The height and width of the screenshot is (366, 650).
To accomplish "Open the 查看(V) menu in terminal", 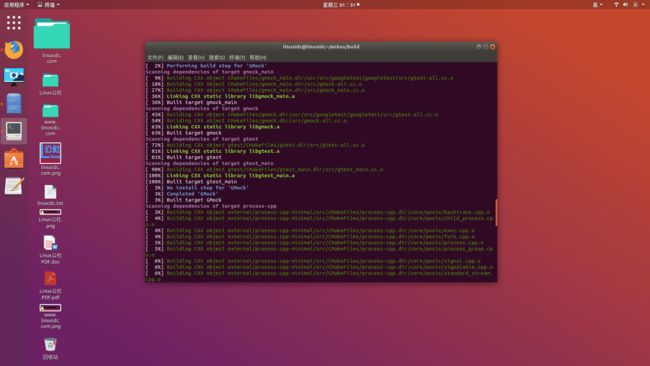I will (x=196, y=58).
